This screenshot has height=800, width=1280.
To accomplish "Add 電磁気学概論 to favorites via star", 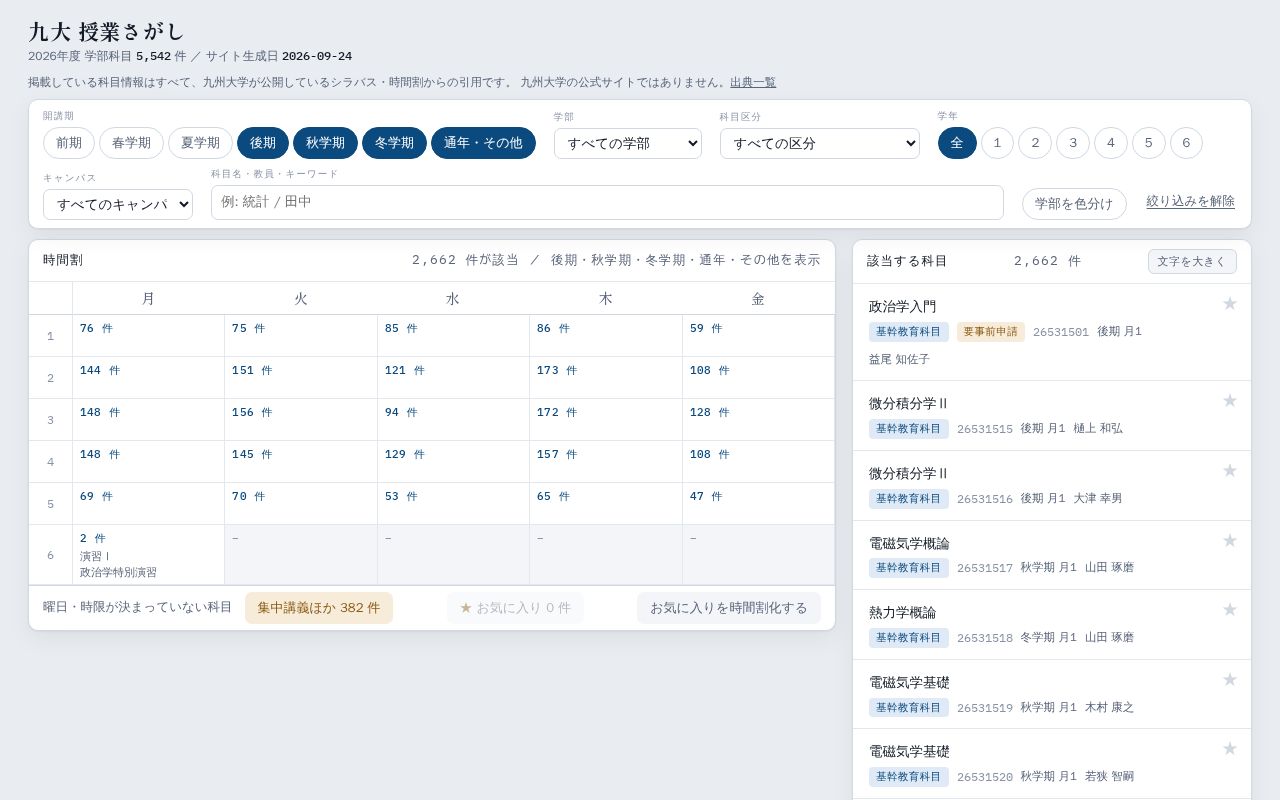I will (x=1230, y=540).
